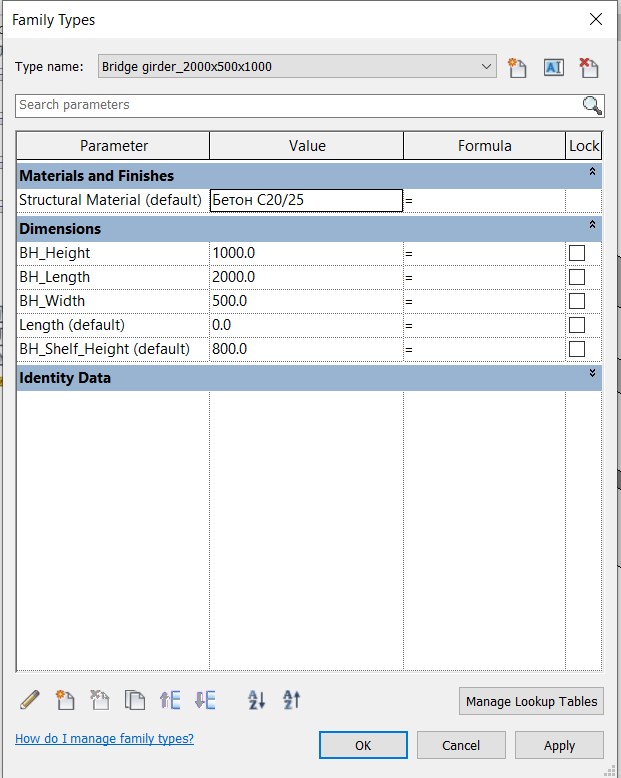Open the Type name dropdown
621x778 pixels.
pyautogui.click(x=487, y=67)
